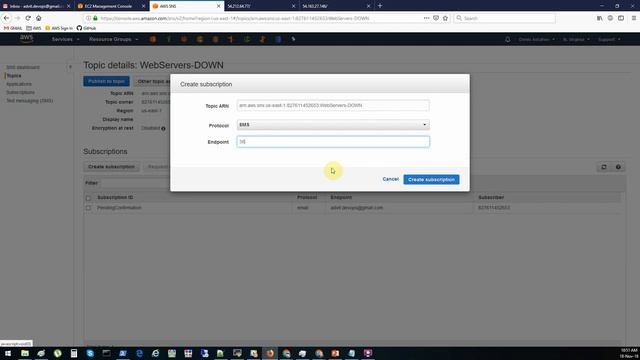Screen dimensions: 640x360
Task: Close the AWS SNS browser tab
Action: [218, 6]
